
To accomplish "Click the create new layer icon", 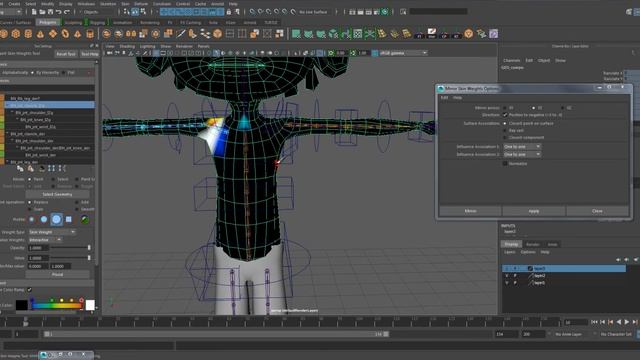I will tap(636, 260).
